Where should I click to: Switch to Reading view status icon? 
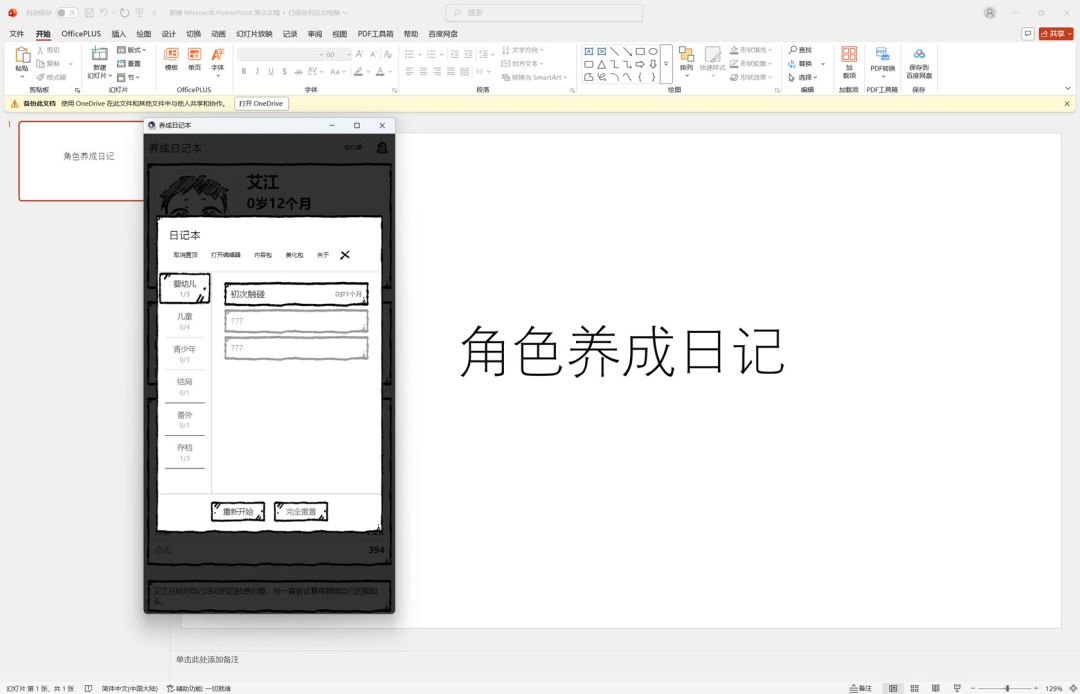click(x=935, y=688)
